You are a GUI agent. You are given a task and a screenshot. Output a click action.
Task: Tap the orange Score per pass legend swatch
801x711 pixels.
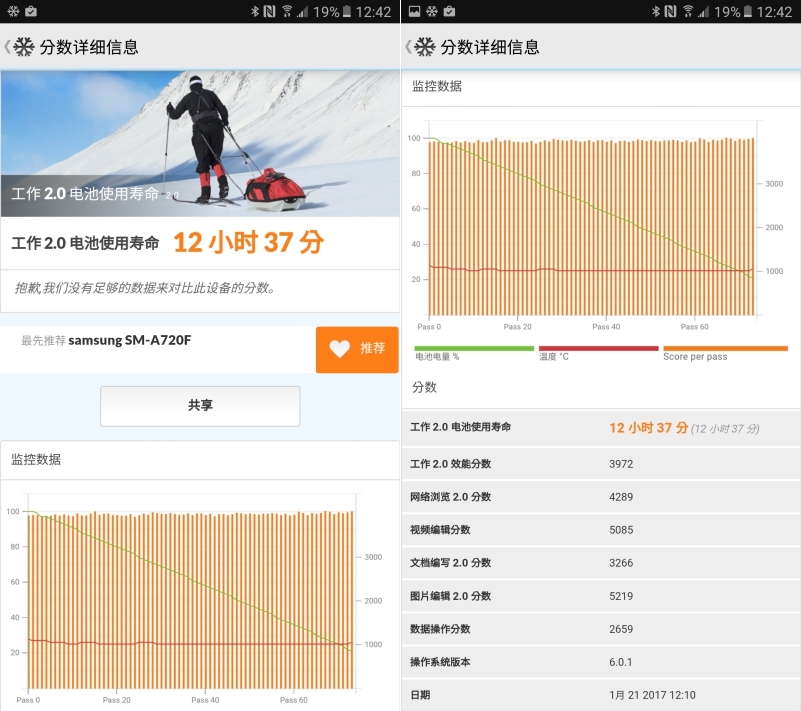click(725, 348)
